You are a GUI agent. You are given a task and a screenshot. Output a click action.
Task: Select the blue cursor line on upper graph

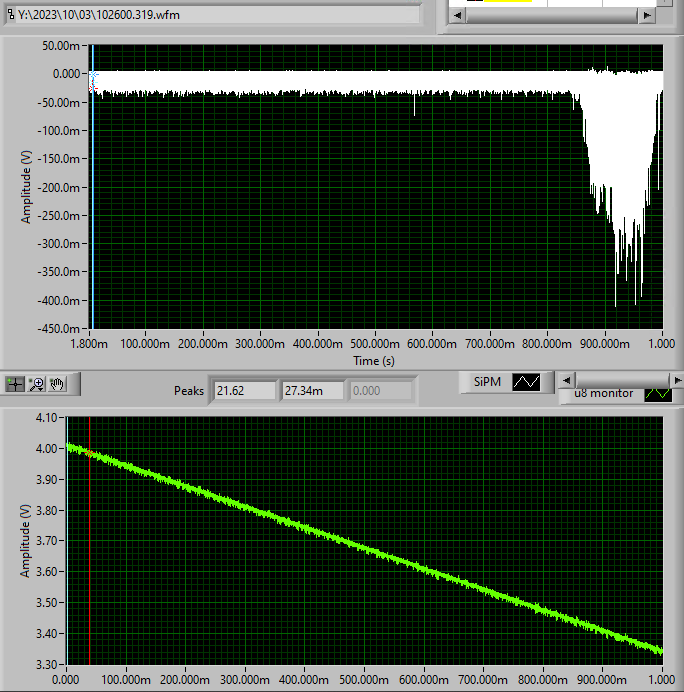93,199
